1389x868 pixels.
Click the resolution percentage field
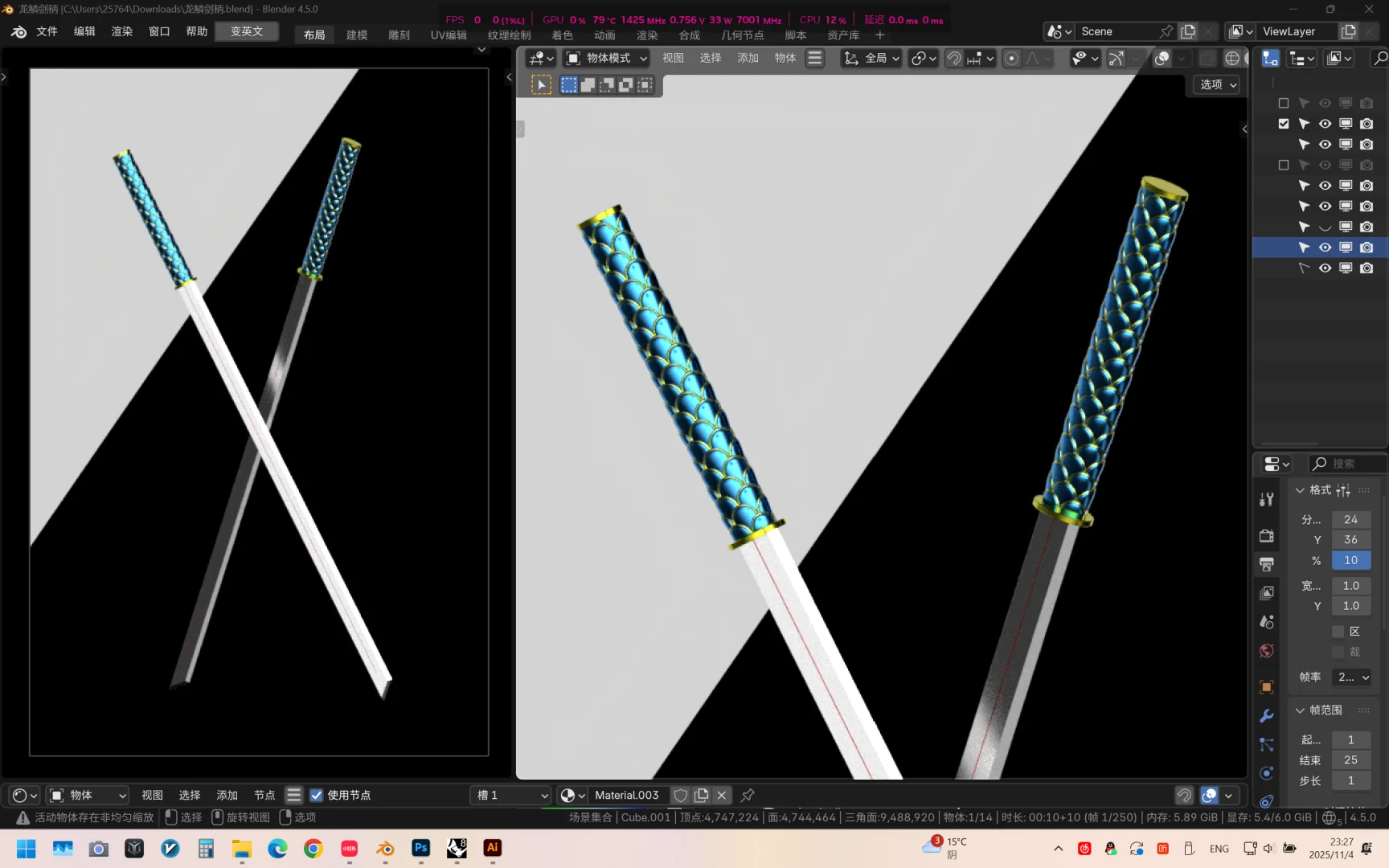pyautogui.click(x=1351, y=560)
